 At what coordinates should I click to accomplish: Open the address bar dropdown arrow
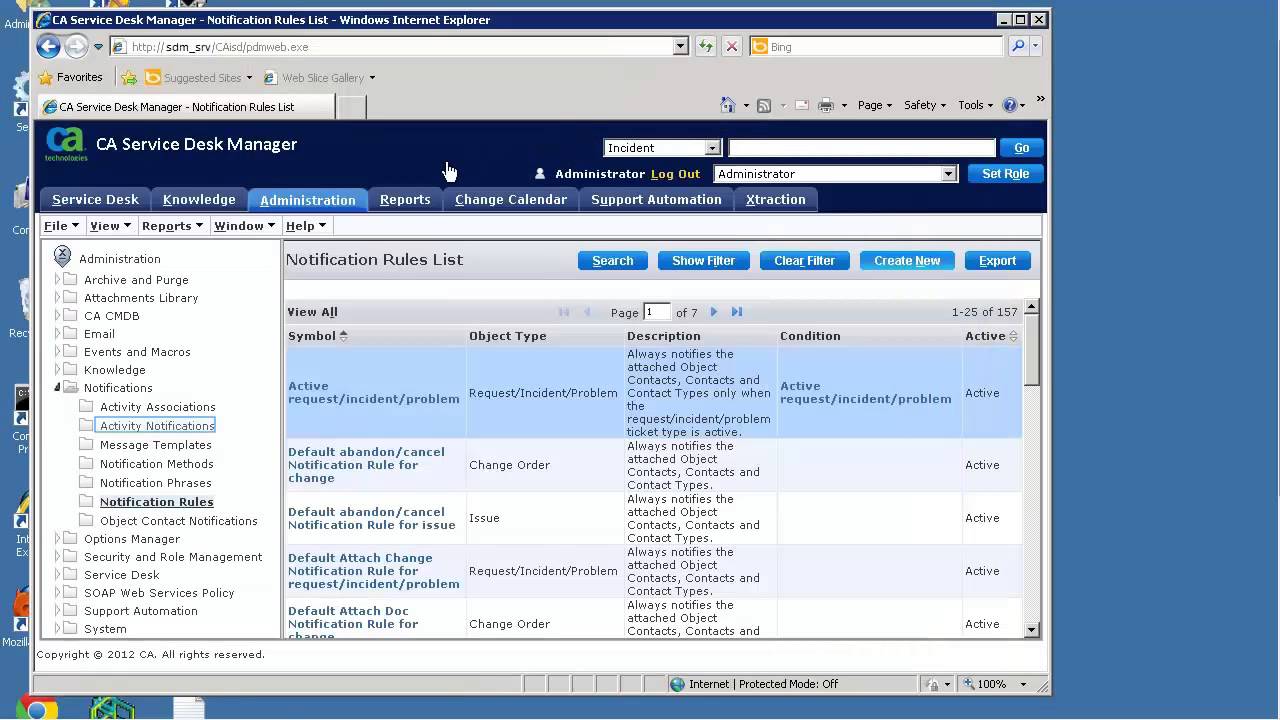(x=681, y=46)
